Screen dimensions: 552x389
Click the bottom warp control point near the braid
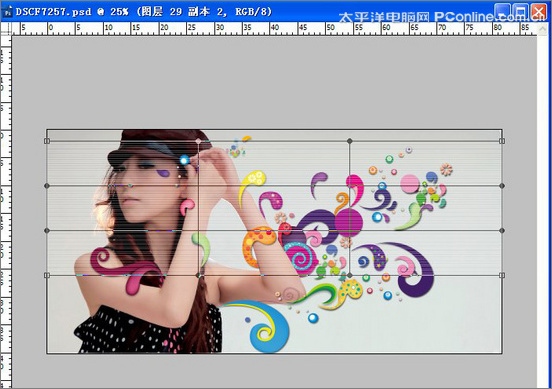(199, 275)
